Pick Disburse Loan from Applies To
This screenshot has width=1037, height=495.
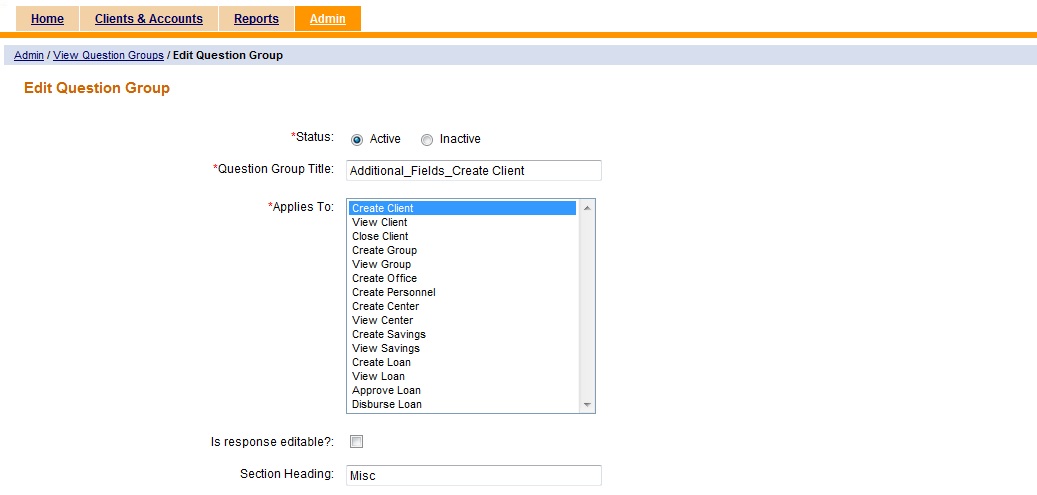[387, 404]
